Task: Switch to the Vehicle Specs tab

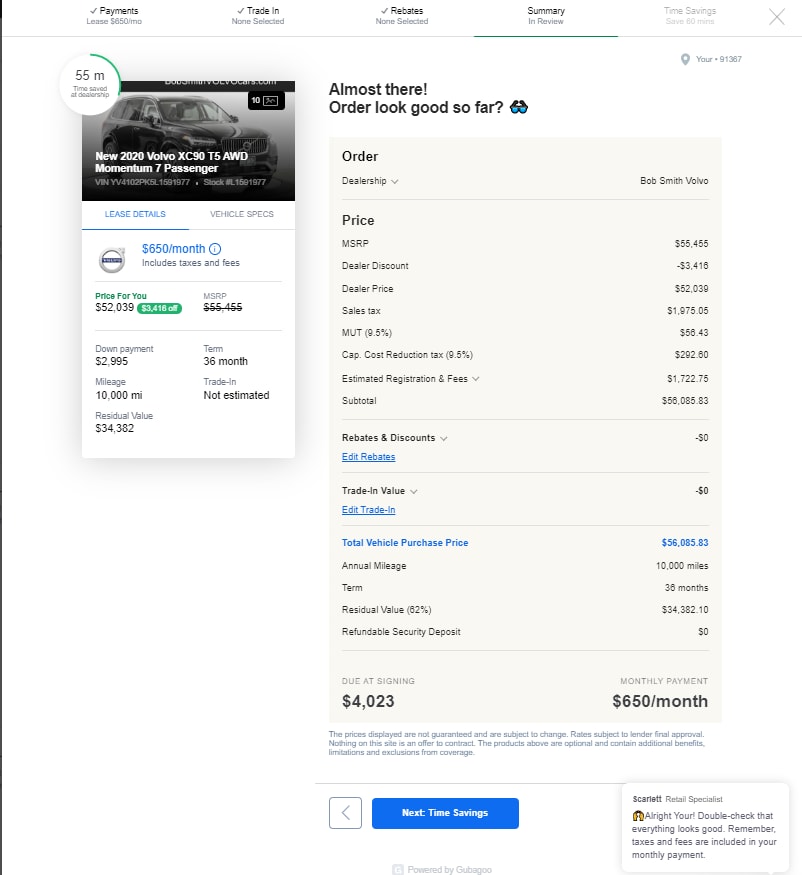Action: tap(242, 214)
